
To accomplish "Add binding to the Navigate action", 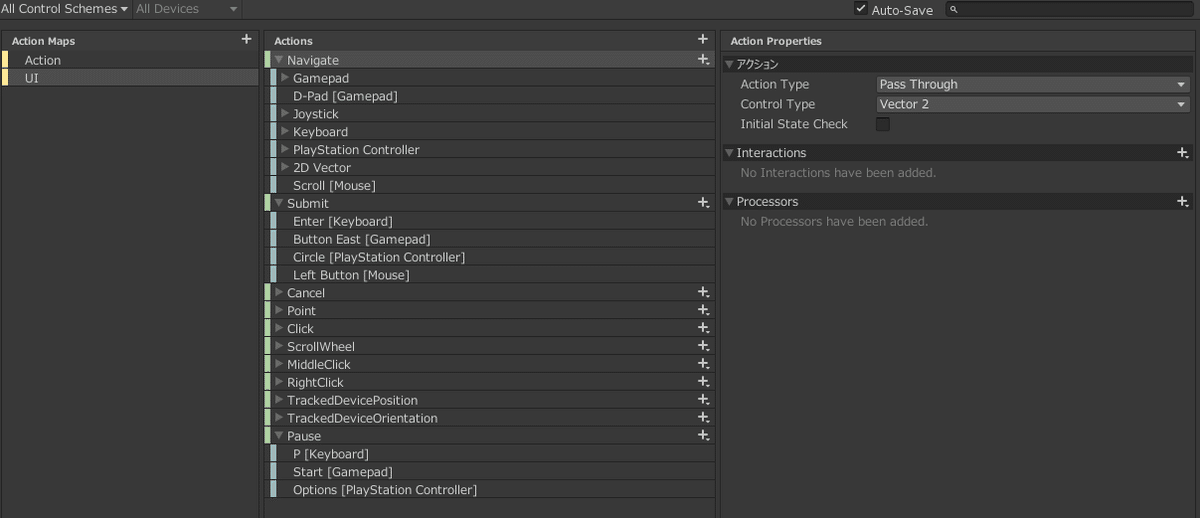I will [x=703, y=60].
